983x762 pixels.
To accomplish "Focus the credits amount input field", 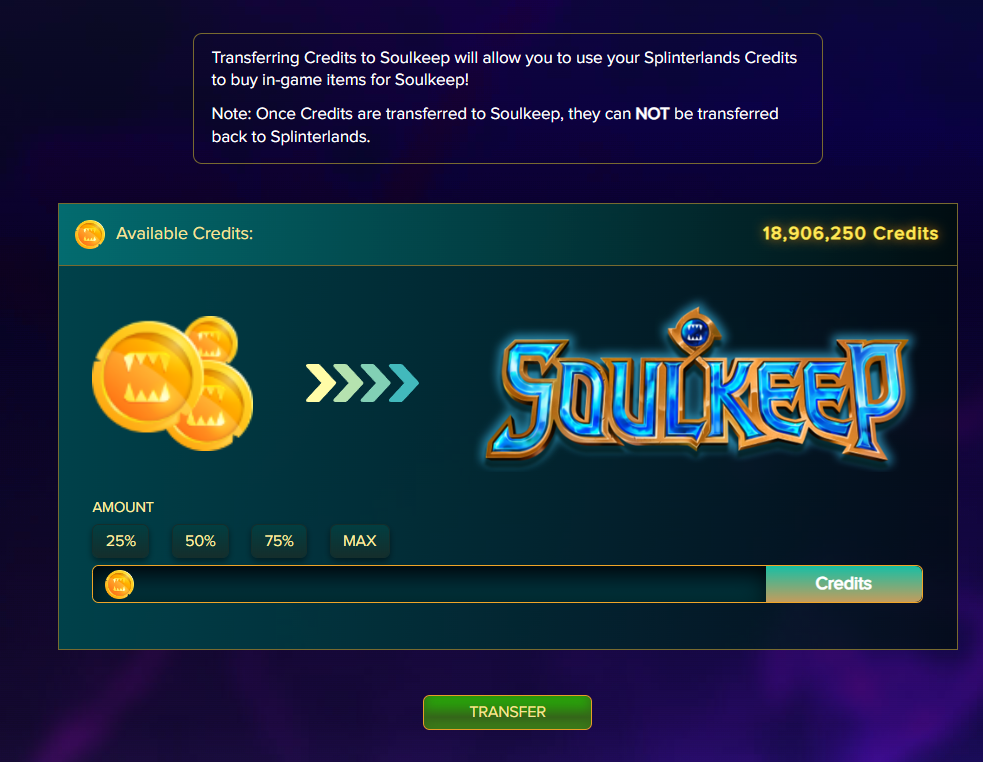I will pyautogui.click(x=429, y=584).
